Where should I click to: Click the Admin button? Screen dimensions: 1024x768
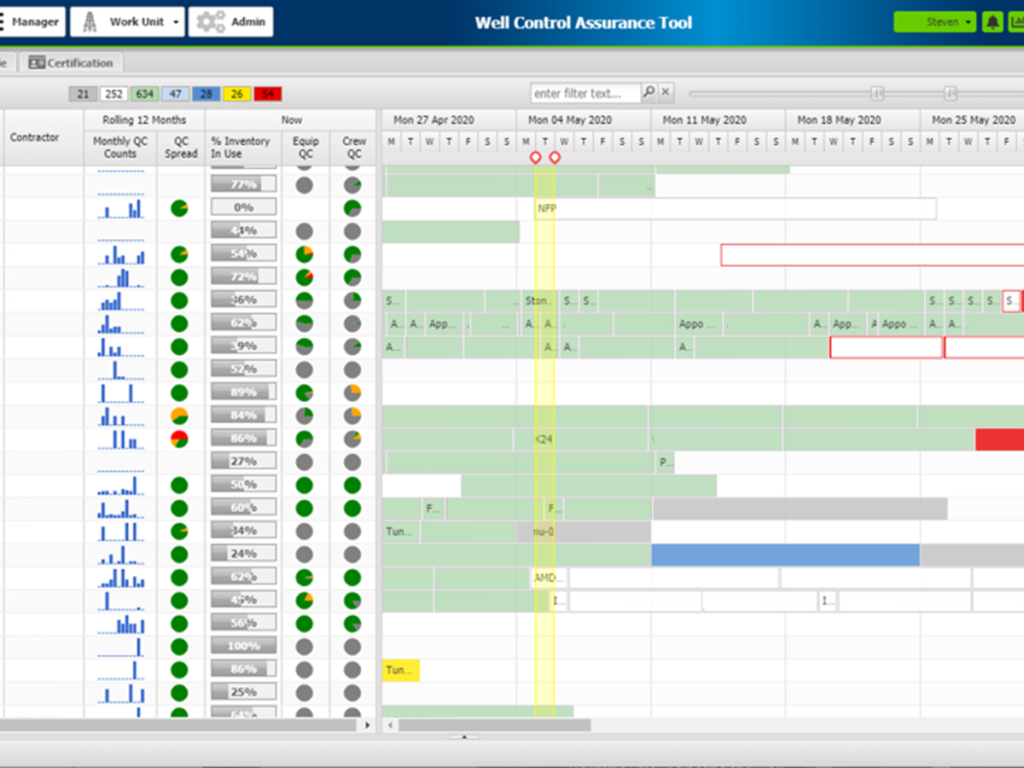coord(231,22)
